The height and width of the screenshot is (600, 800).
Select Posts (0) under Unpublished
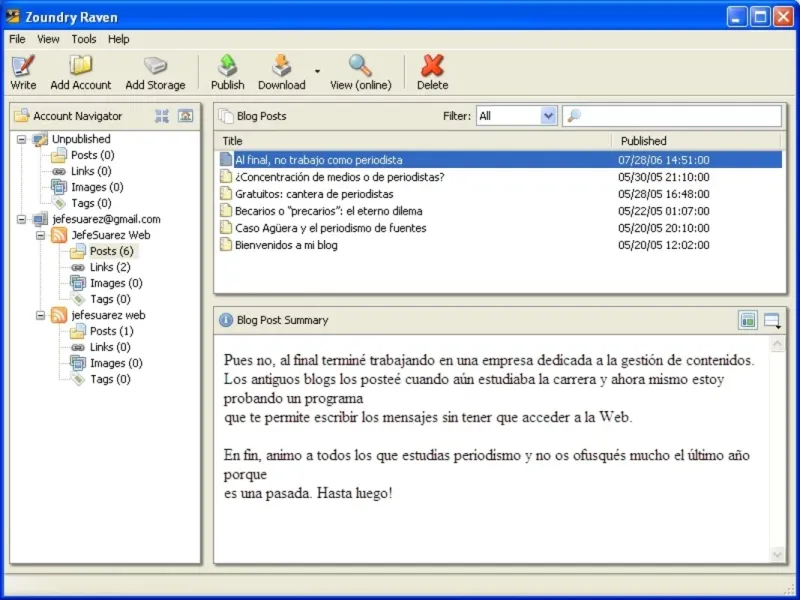point(92,155)
